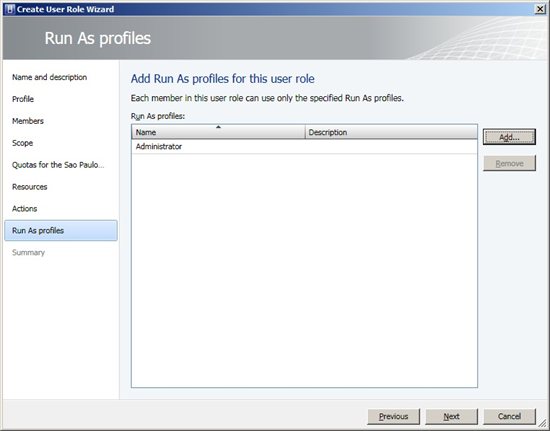
Task: Close the Create User Role Wizard
Action: click(540, 9)
